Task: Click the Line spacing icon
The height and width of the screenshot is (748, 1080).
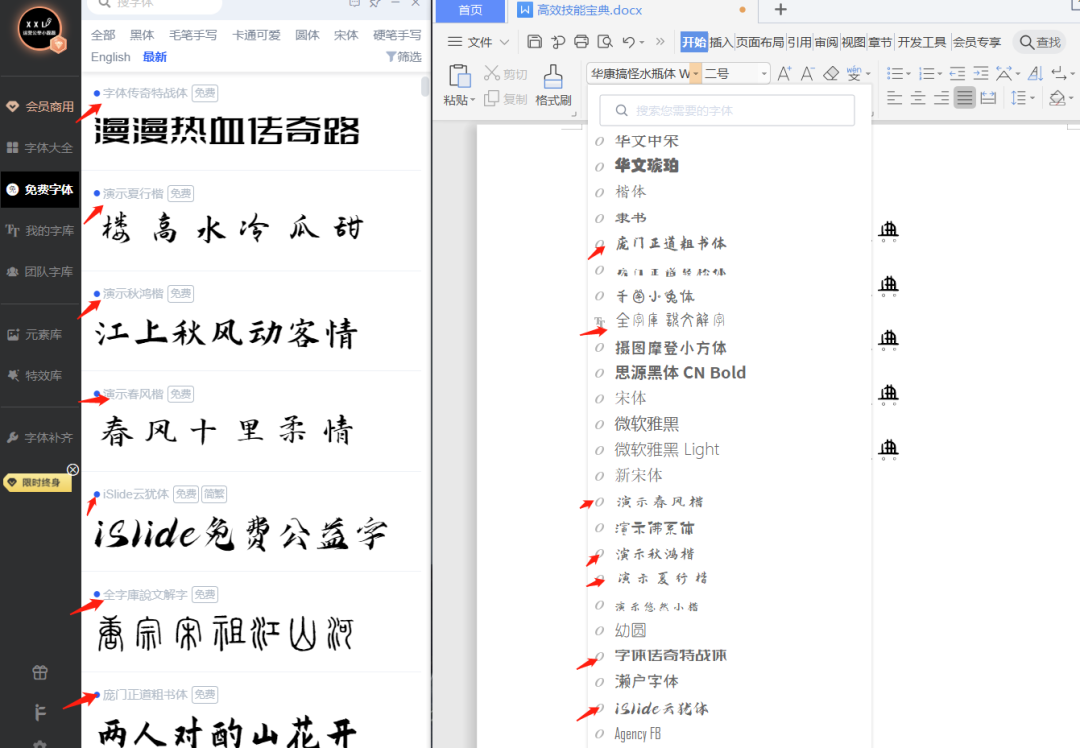Action: pyautogui.click(x=1018, y=98)
